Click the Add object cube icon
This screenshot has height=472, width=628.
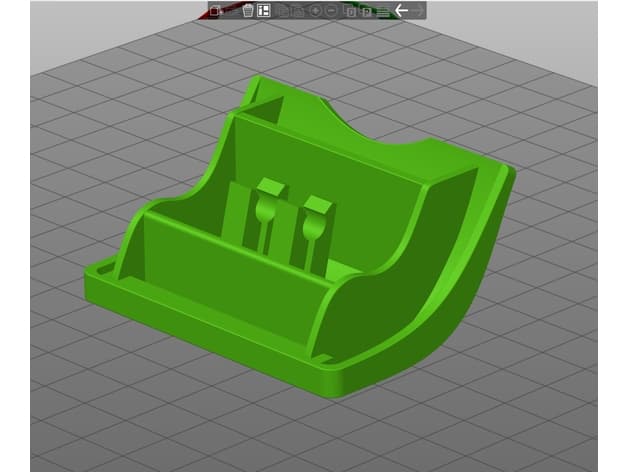click(x=215, y=11)
